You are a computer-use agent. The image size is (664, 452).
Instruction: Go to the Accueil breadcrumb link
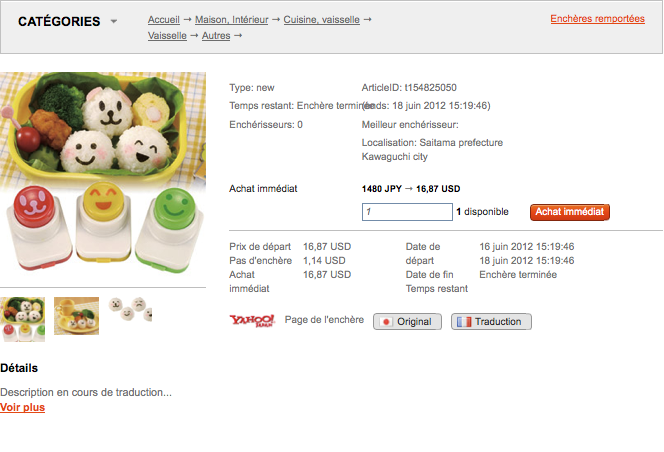pyautogui.click(x=163, y=19)
